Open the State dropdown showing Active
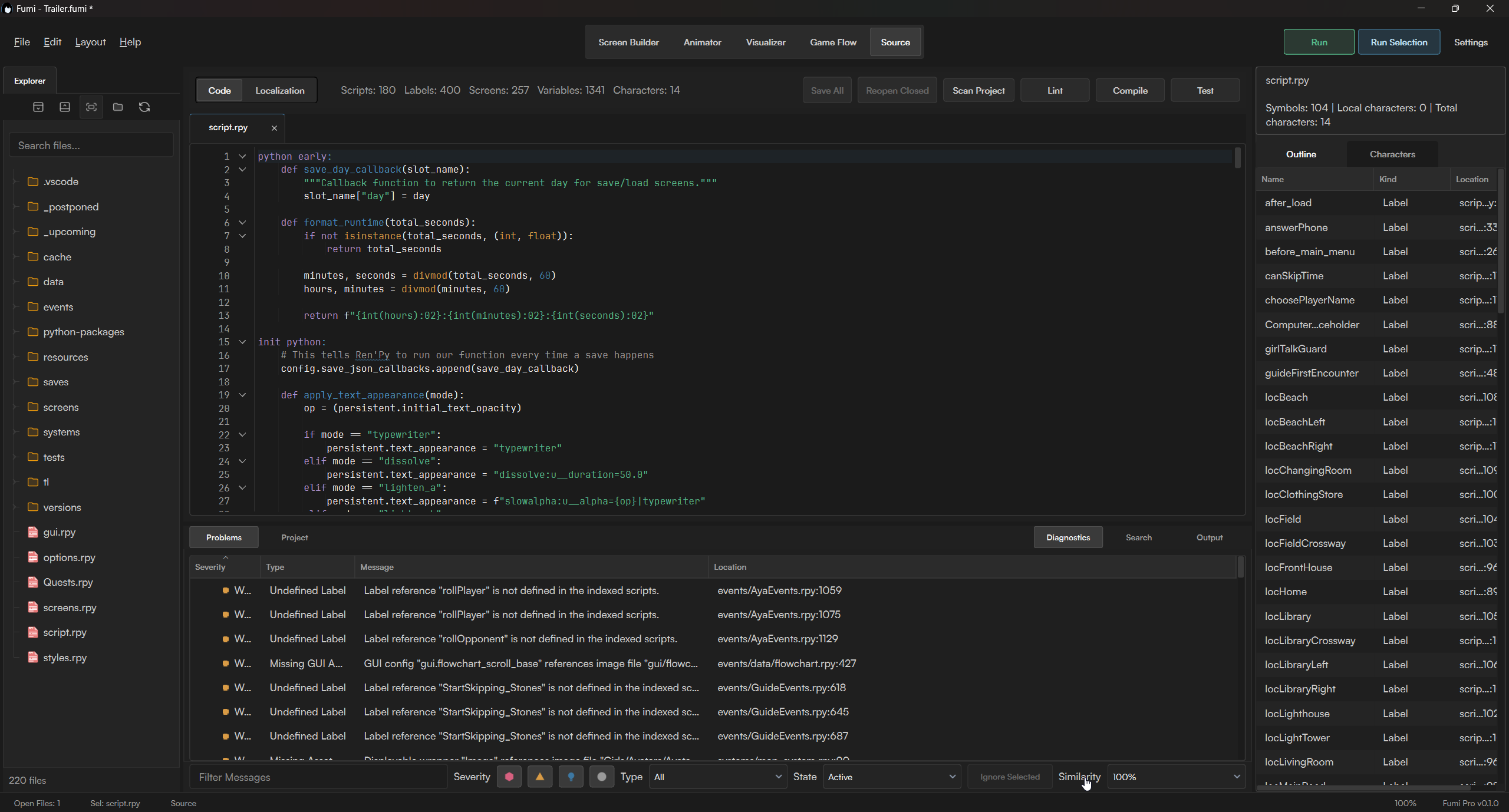Viewport: 1509px width, 812px height. coord(892,777)
